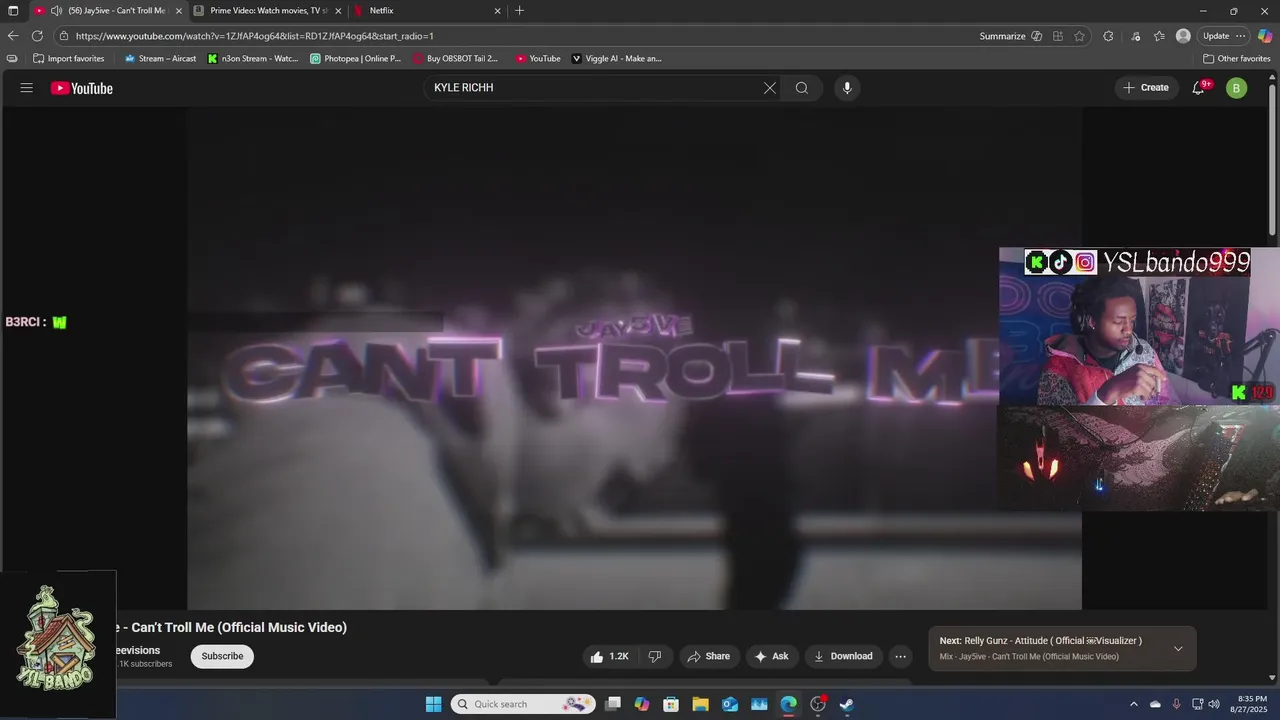Image resolution: width=1280 pixels, height=720 pixels.
Task: Open browser Extensions icon
Action: click(x=1108, y=36)
